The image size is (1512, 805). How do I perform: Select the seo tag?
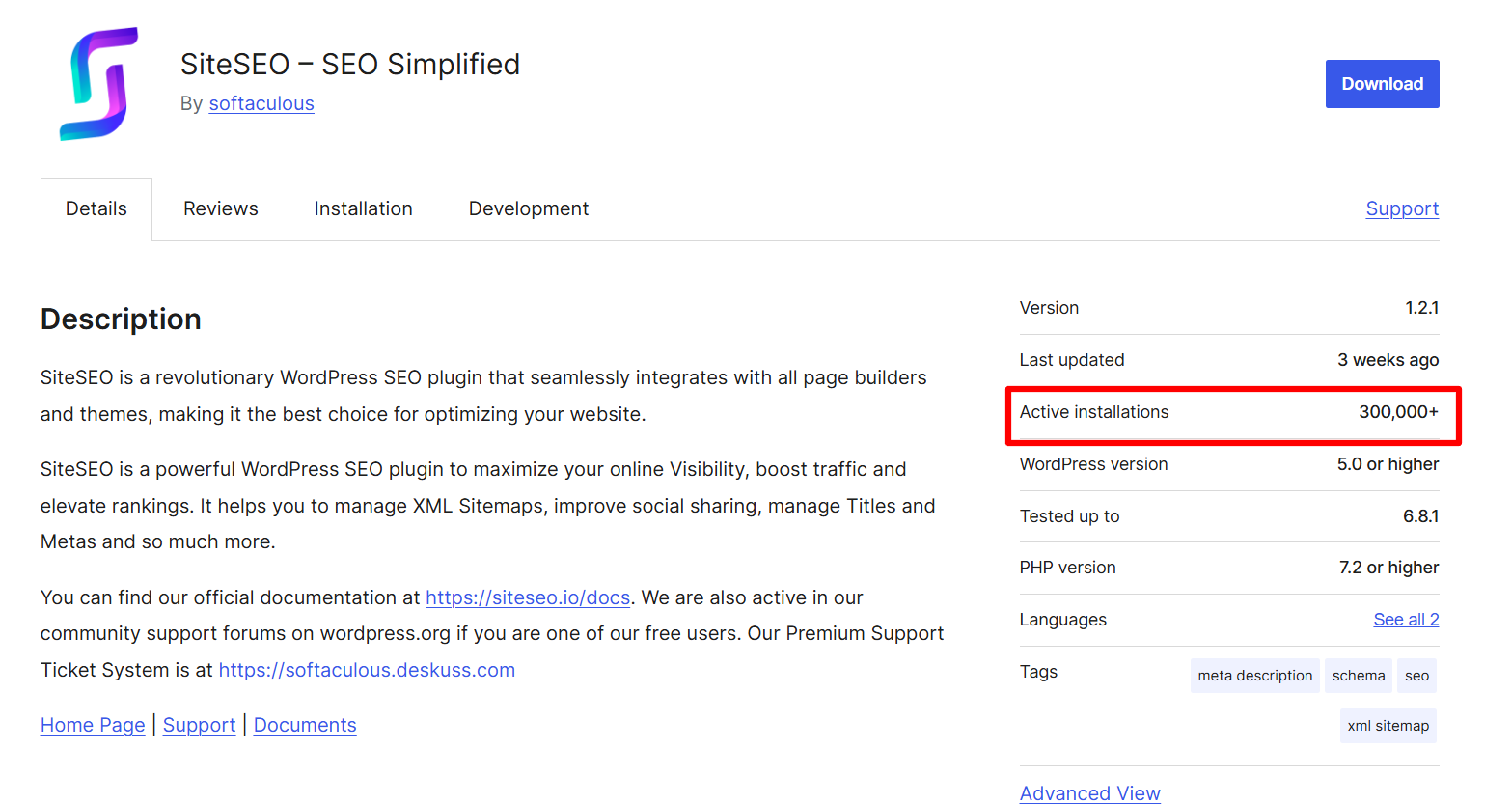[1417, 676]
